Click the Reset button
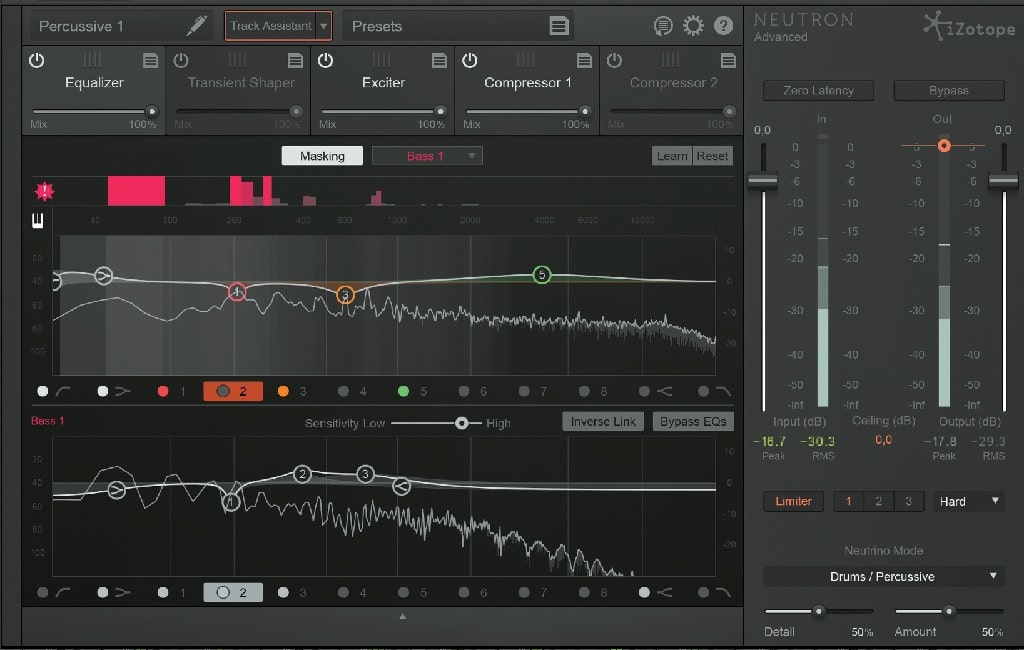The width and height of the screenshot is (1024, 650). click(x=712, y=156)
